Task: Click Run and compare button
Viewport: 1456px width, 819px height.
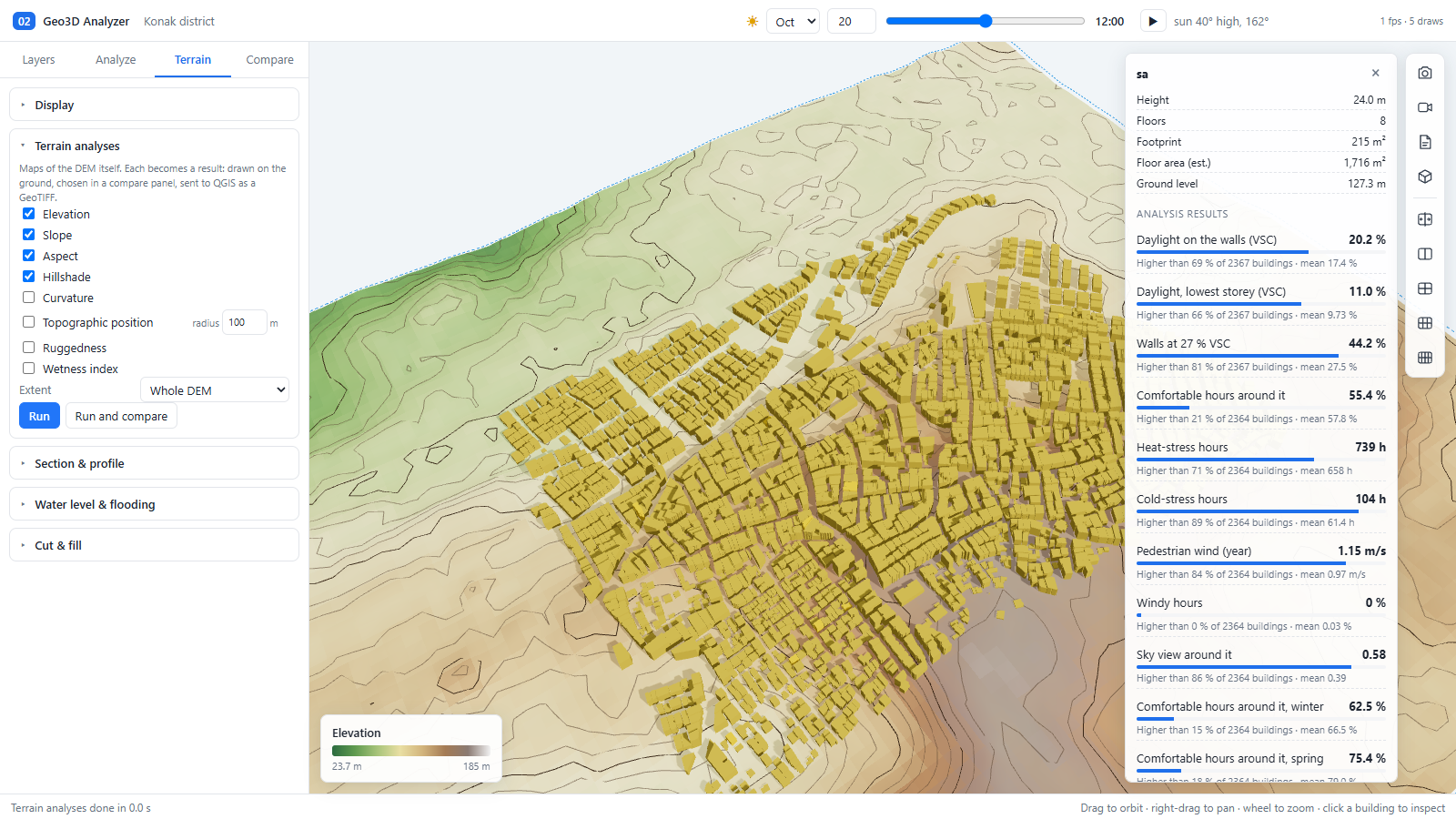Action: pyautogui.click(x=121, y=416)
